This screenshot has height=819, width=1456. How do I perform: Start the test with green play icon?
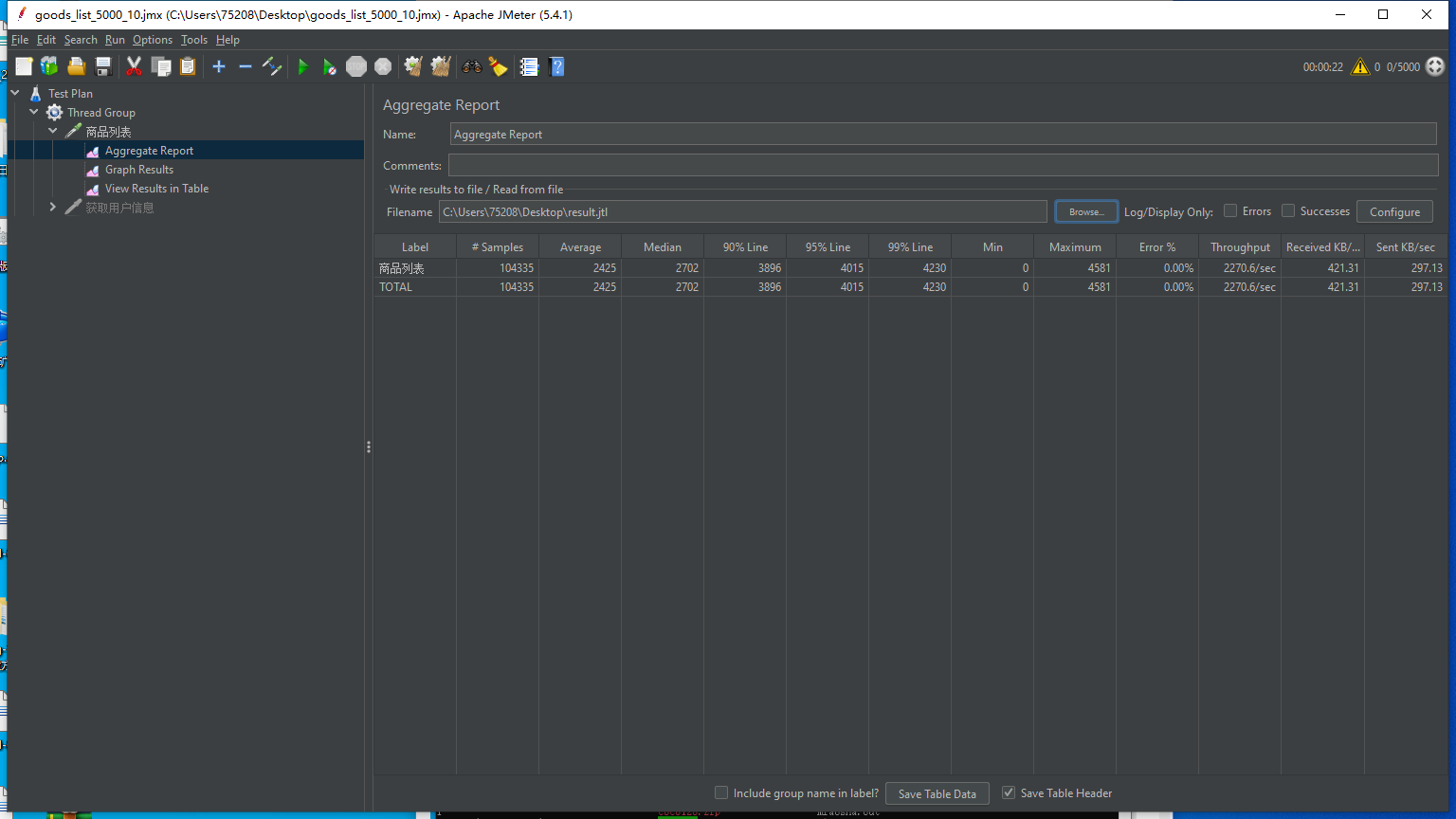point(303,66)
